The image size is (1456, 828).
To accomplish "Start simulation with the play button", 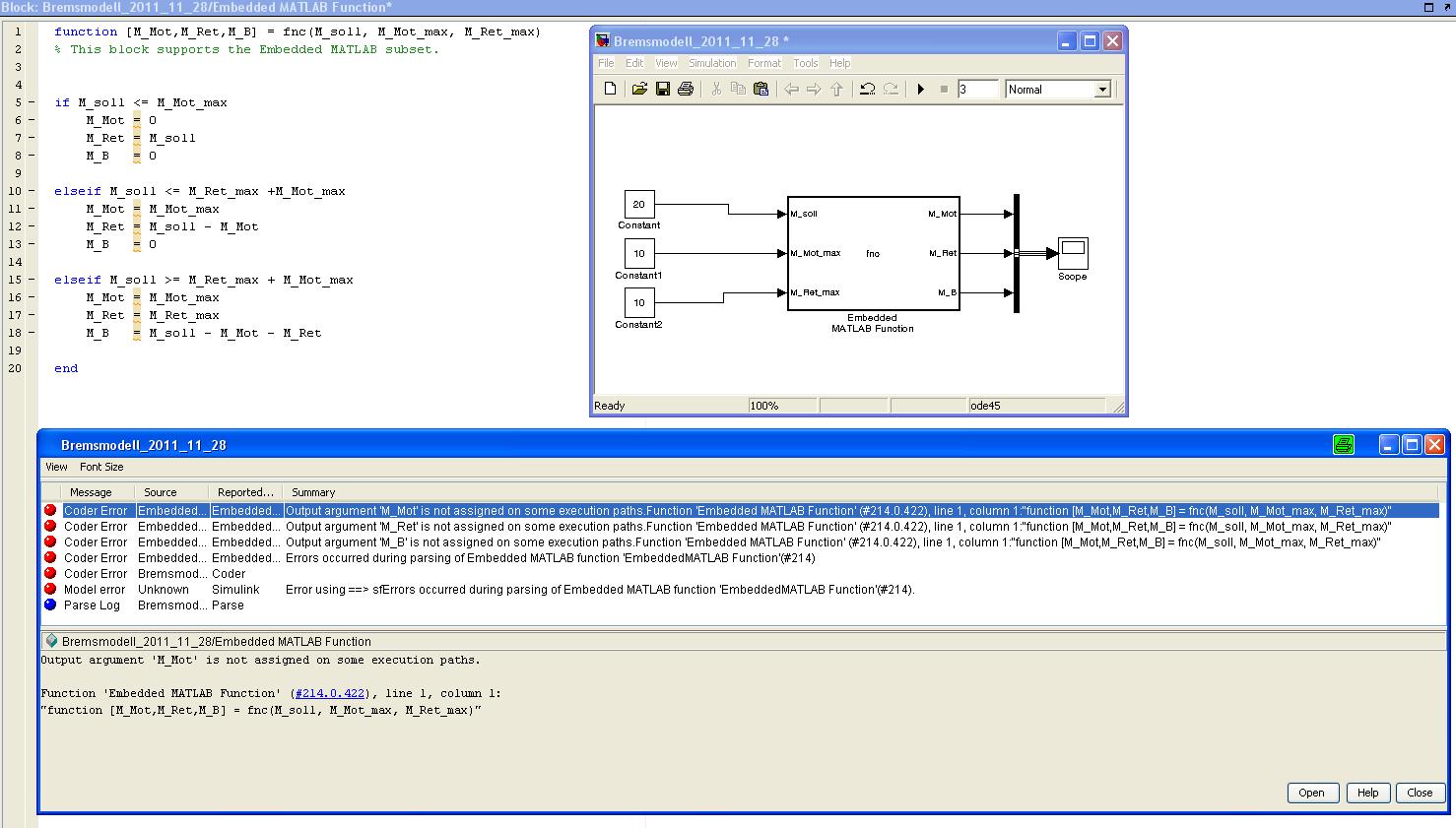I will click(921, 90).
